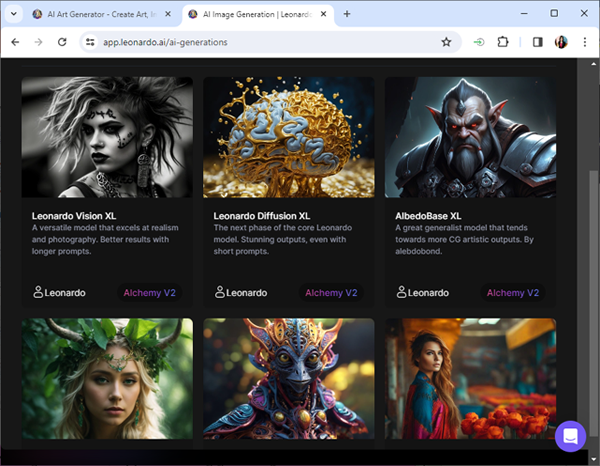Viewport: 600px width, 466px height.
Task: Click the page vertical scrollbar thumb
Action: click(x=593, y=302)
